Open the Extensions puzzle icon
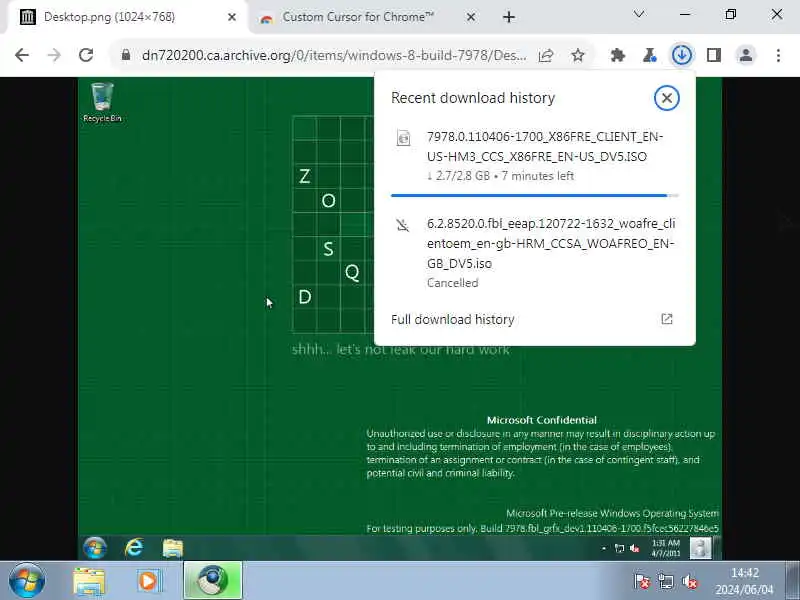The image size is (800, 600). coord(618,55)
